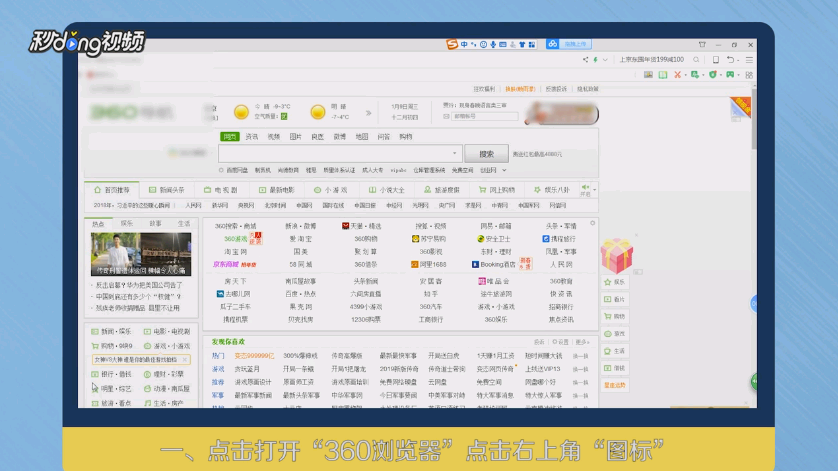Screen dimensions: 838x471
Task: Select the radio button before 百度网盘
Action: coord(221,170)
